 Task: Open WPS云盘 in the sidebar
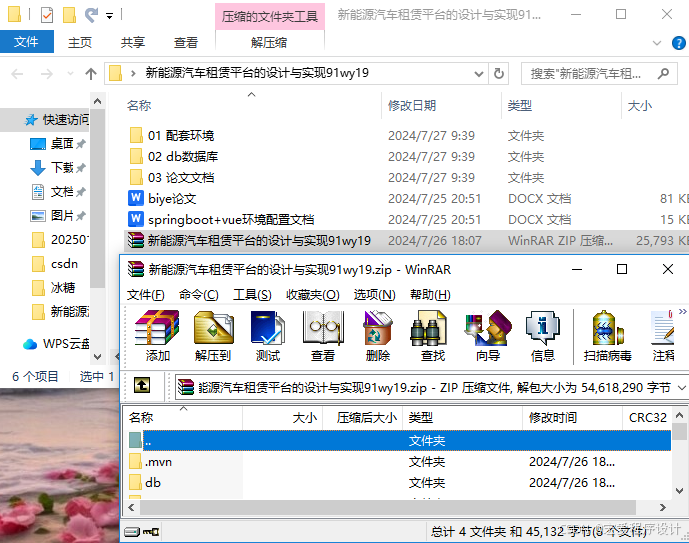pos(56,344)
